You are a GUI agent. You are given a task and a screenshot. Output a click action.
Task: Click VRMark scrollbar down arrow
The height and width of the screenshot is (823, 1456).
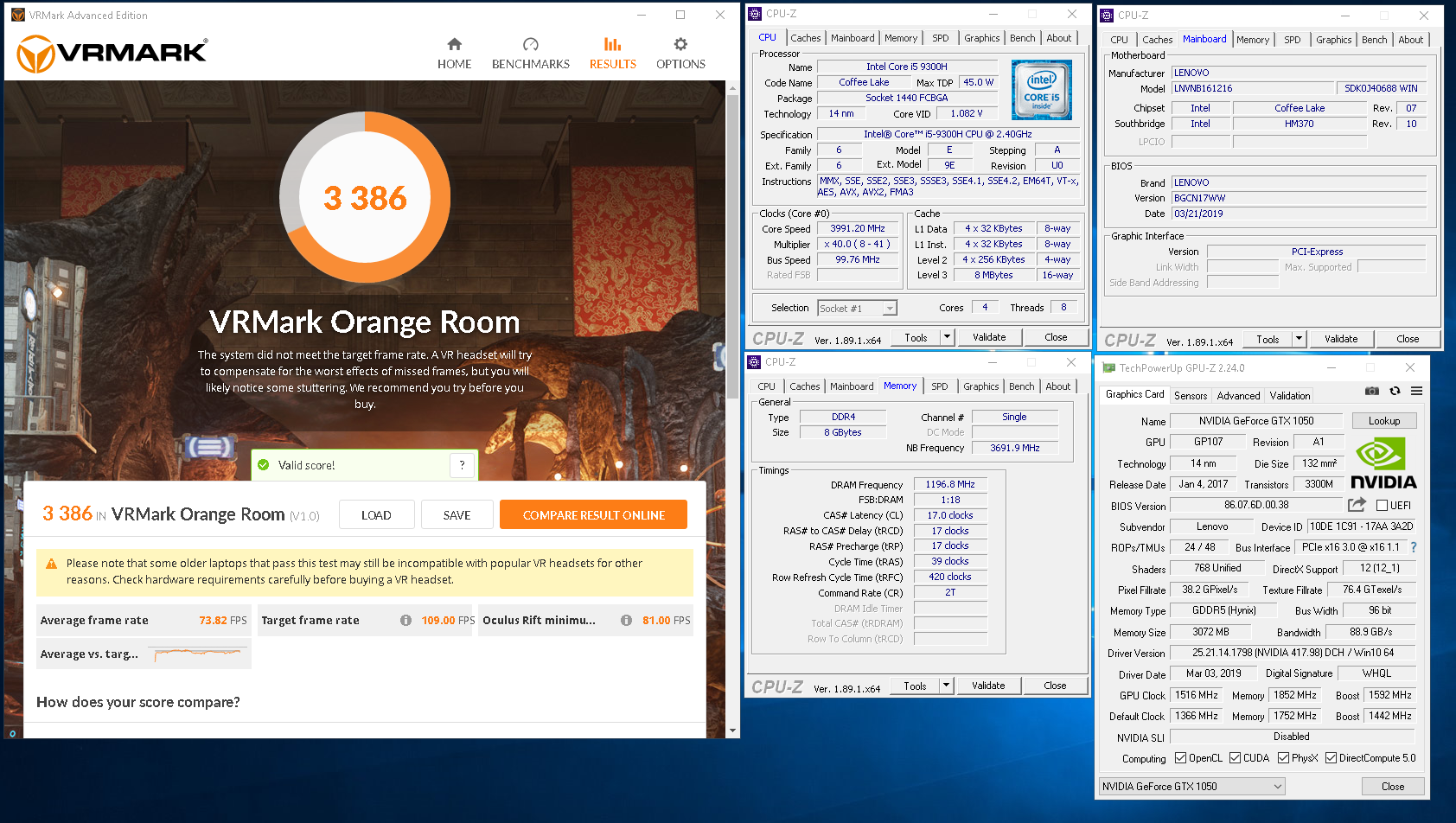click(733, 730)
